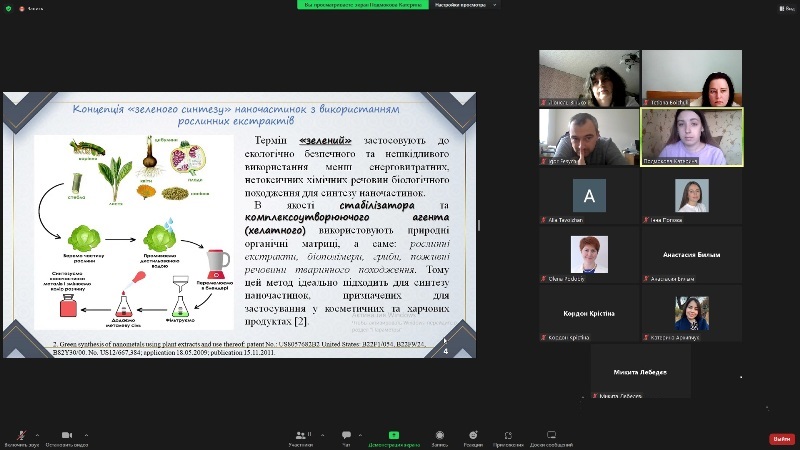
Task: Click the red recording indicator at top left
Action: pyautogui.click(x=21, y=9)
